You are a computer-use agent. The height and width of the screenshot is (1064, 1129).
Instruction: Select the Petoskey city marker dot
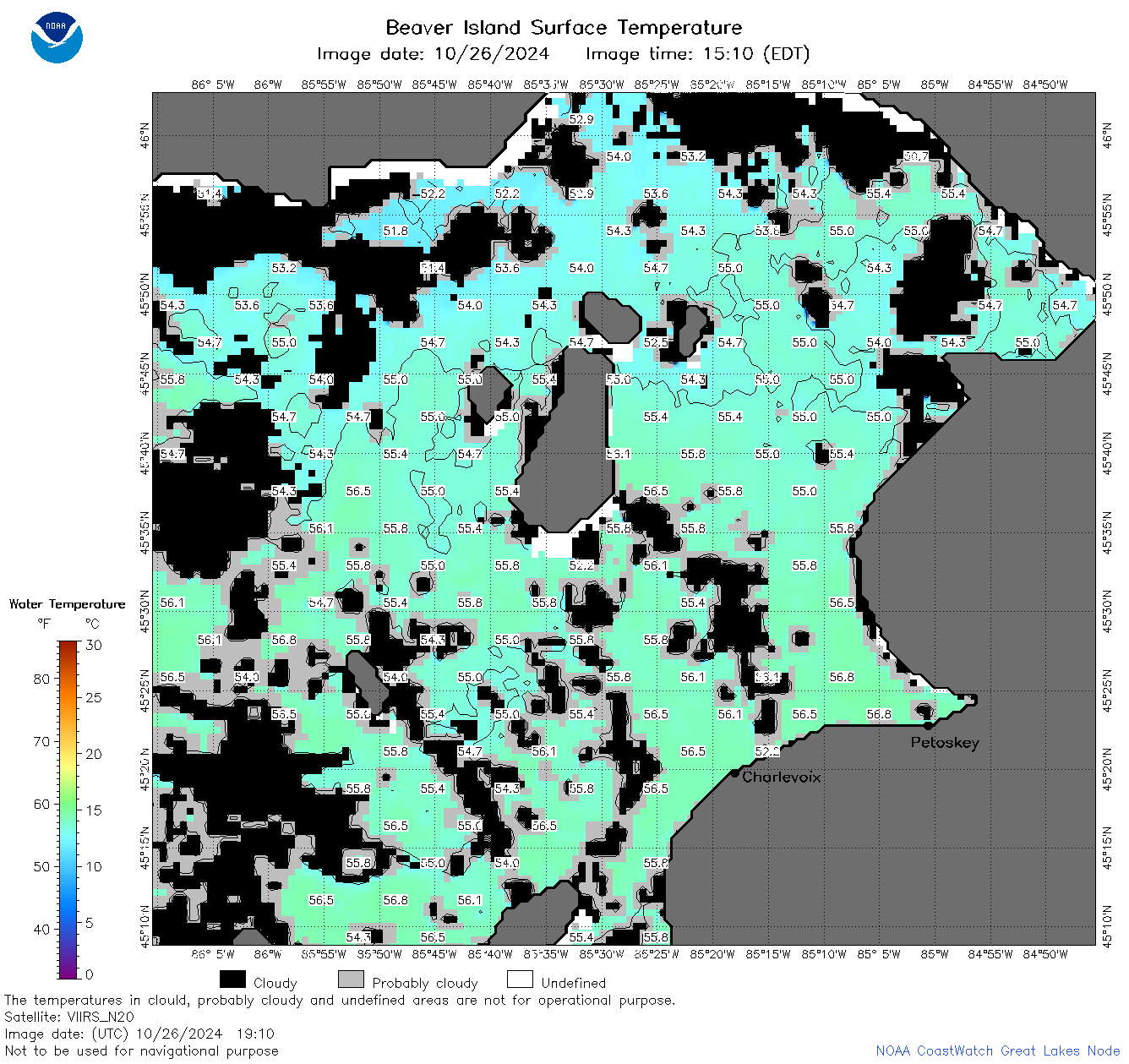coord(928,725)
